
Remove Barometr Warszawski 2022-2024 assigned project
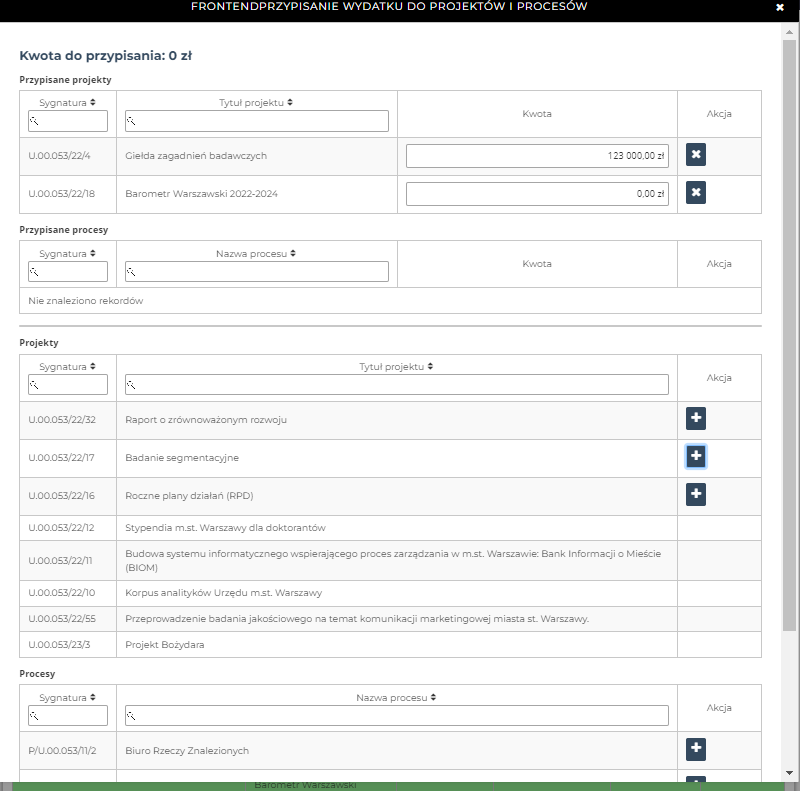(696, 193)
